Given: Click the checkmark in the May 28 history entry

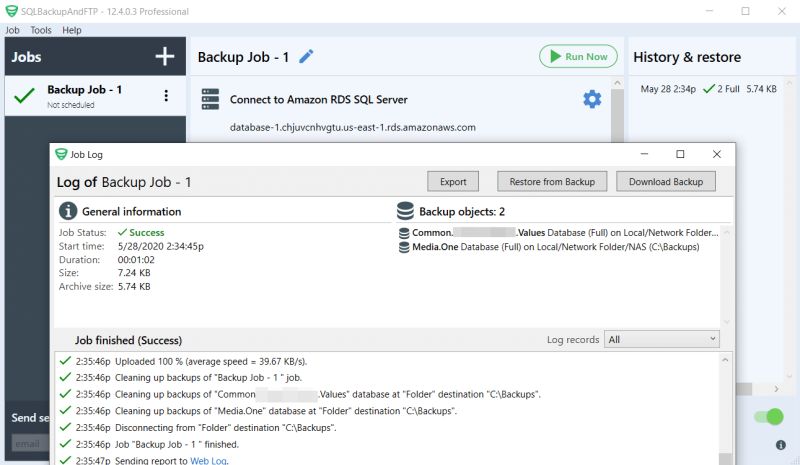Looking at the screenshot, I should [x=708, y=89].
